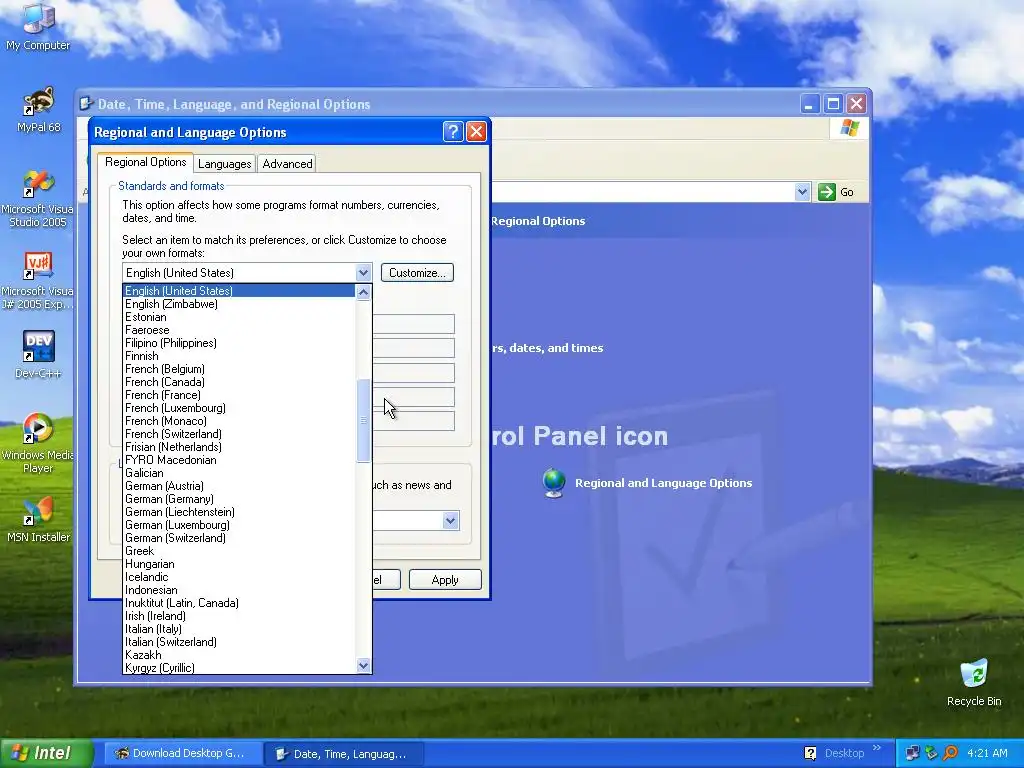Choose French (Switzerland) from the list

click(x=239, y=434)
